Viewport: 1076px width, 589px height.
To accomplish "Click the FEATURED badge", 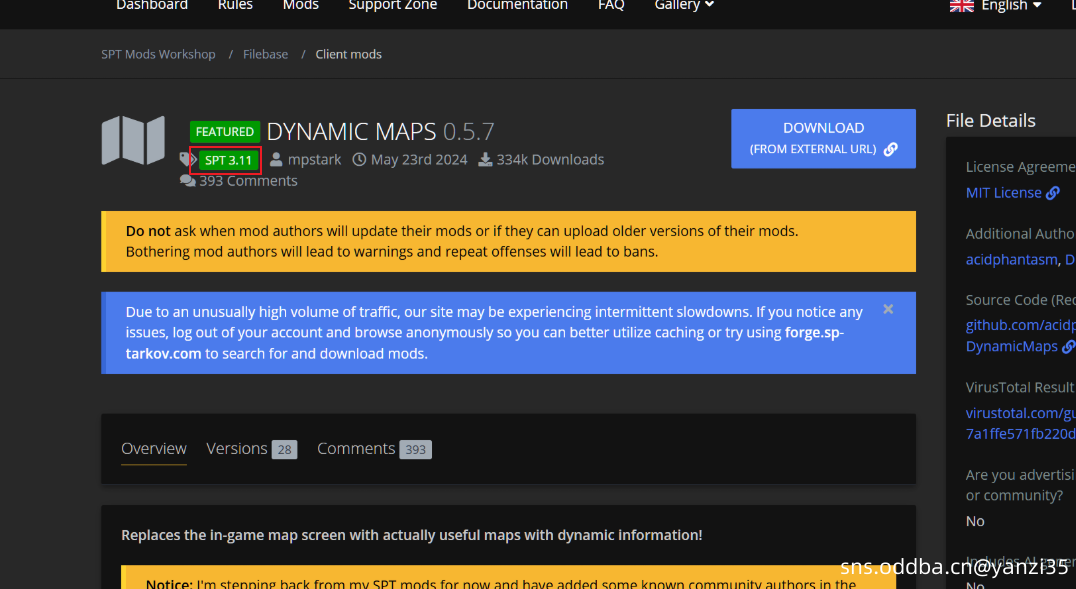I will pos(224,131).
